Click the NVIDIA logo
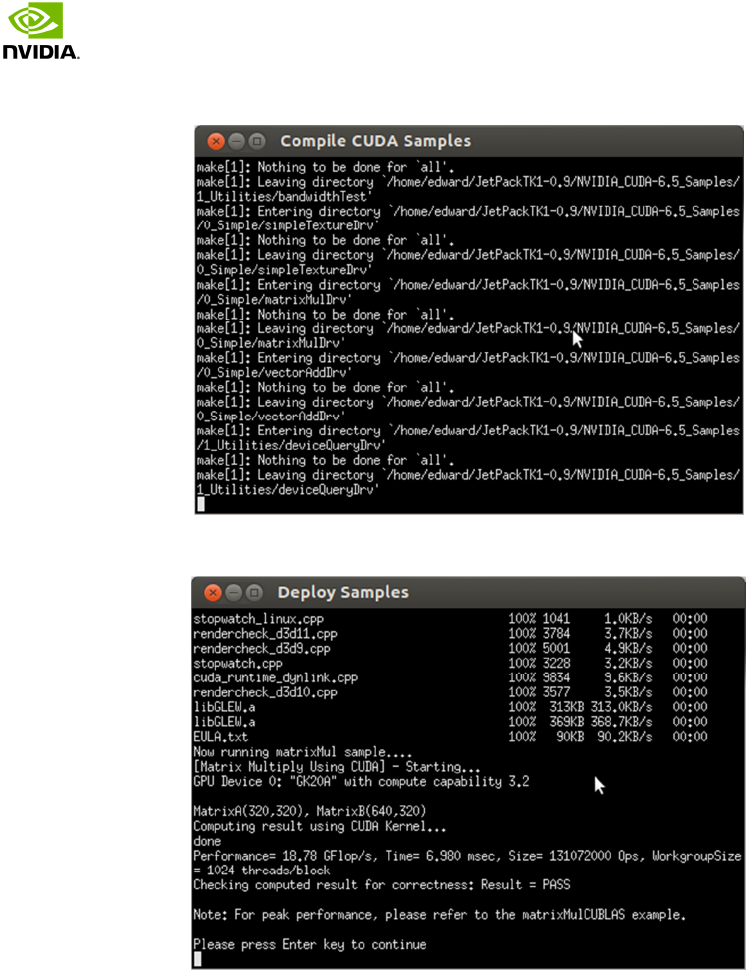 coord(40,31)
